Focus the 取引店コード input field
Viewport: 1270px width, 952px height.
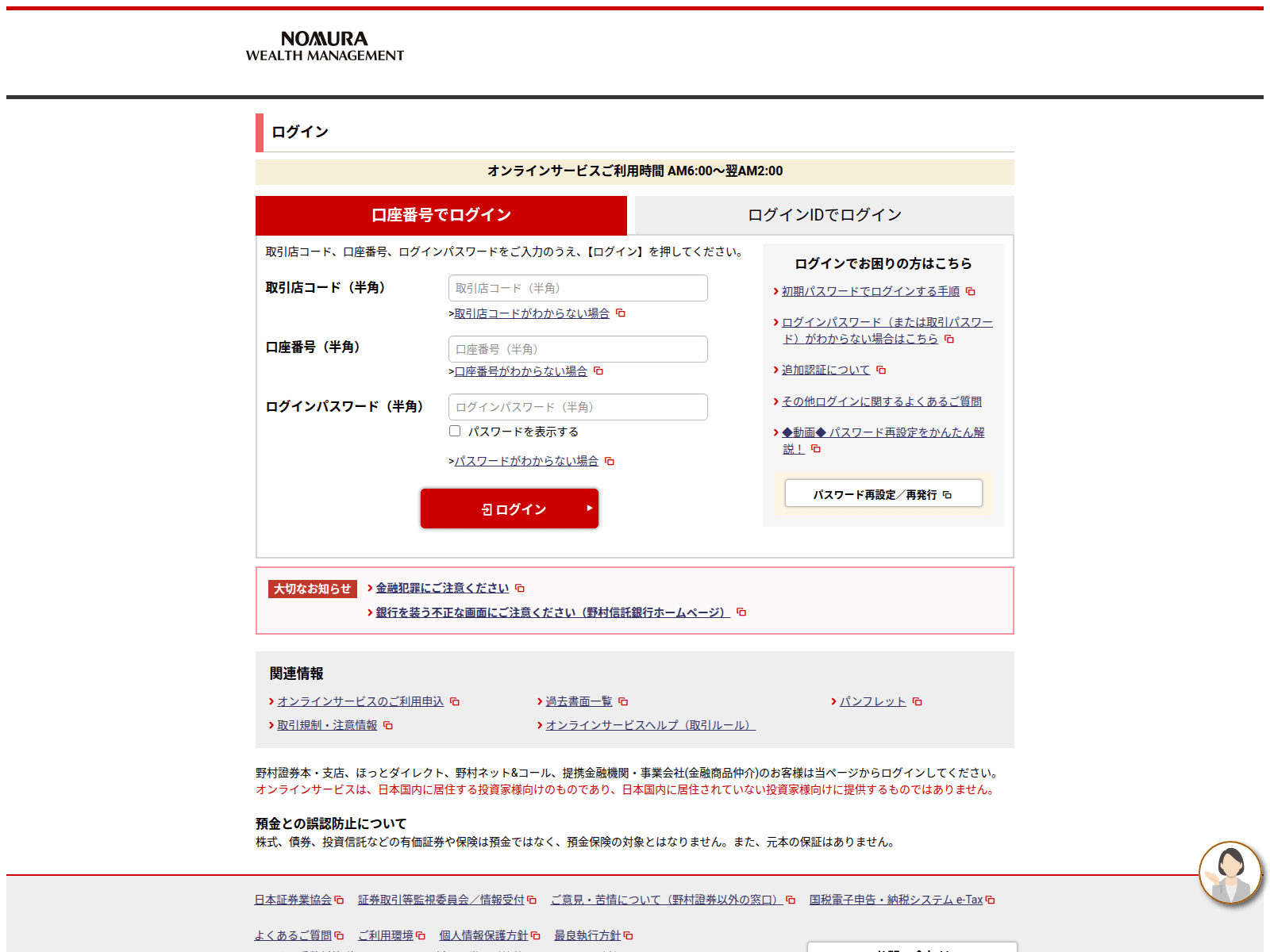coord(578,288)
